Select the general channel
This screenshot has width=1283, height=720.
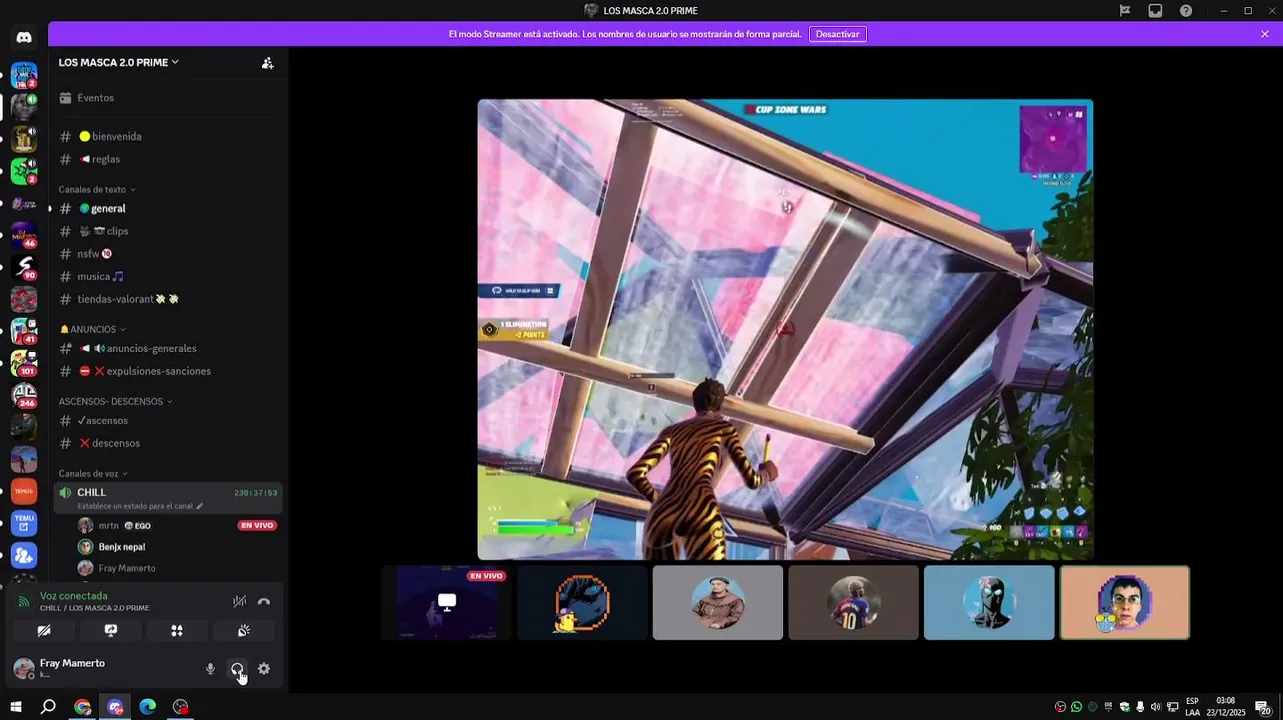click(167, 208)
